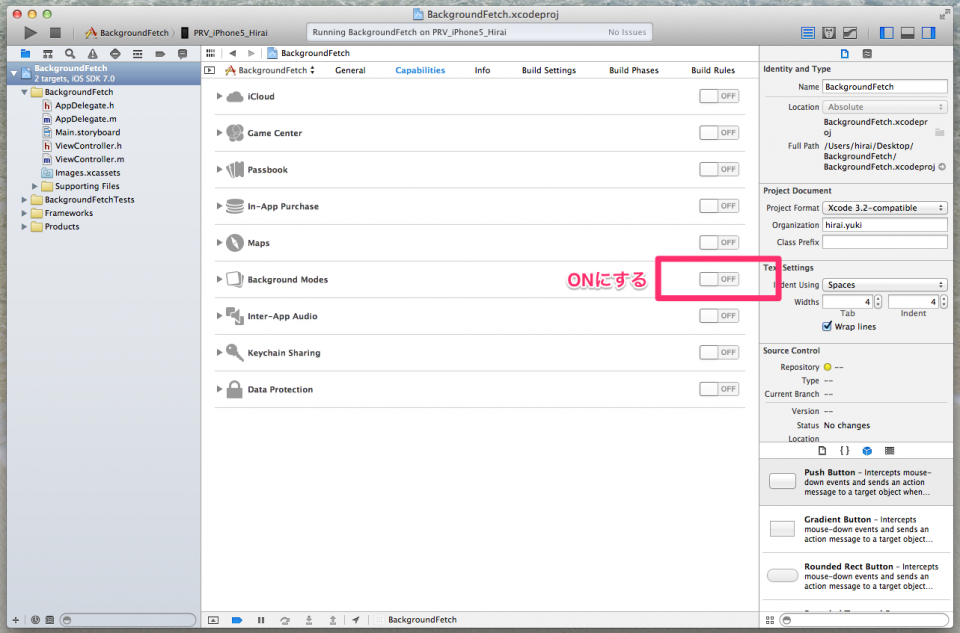Turn on the iCloud capability switch
This screenshot has width=960, height=633.
[719, 96]
